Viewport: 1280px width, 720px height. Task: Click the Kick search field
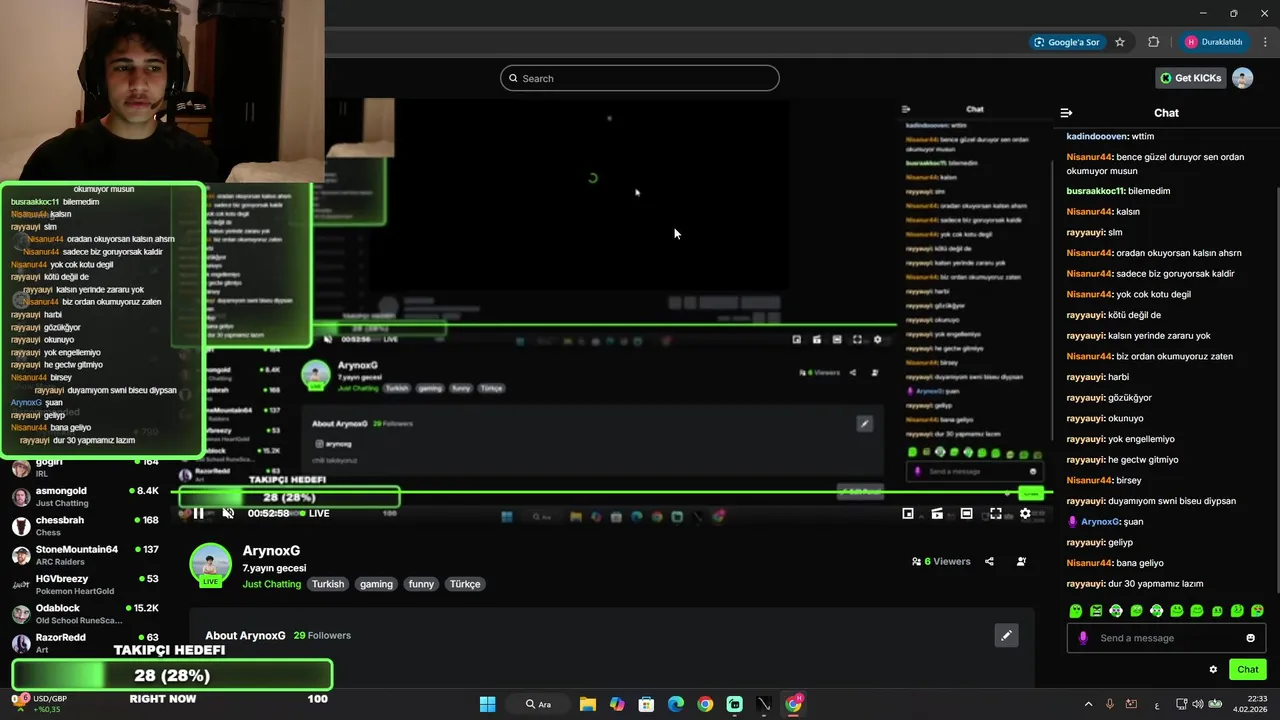[640, 78]
